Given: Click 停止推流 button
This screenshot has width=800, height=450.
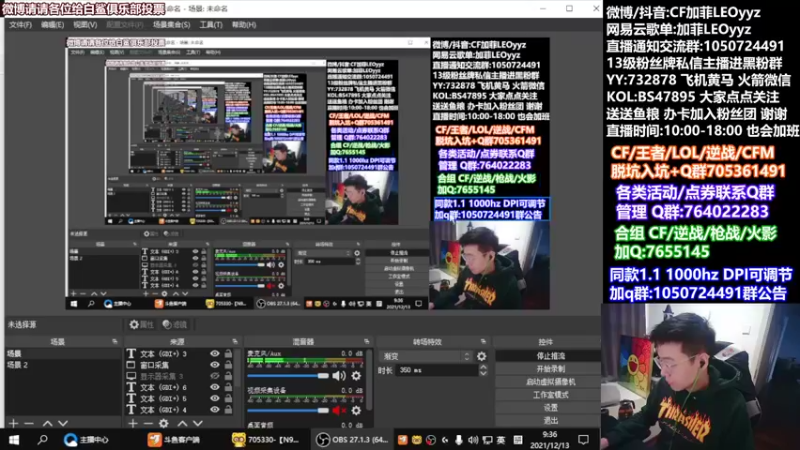Looking at the screenshot, I should 550,356.
